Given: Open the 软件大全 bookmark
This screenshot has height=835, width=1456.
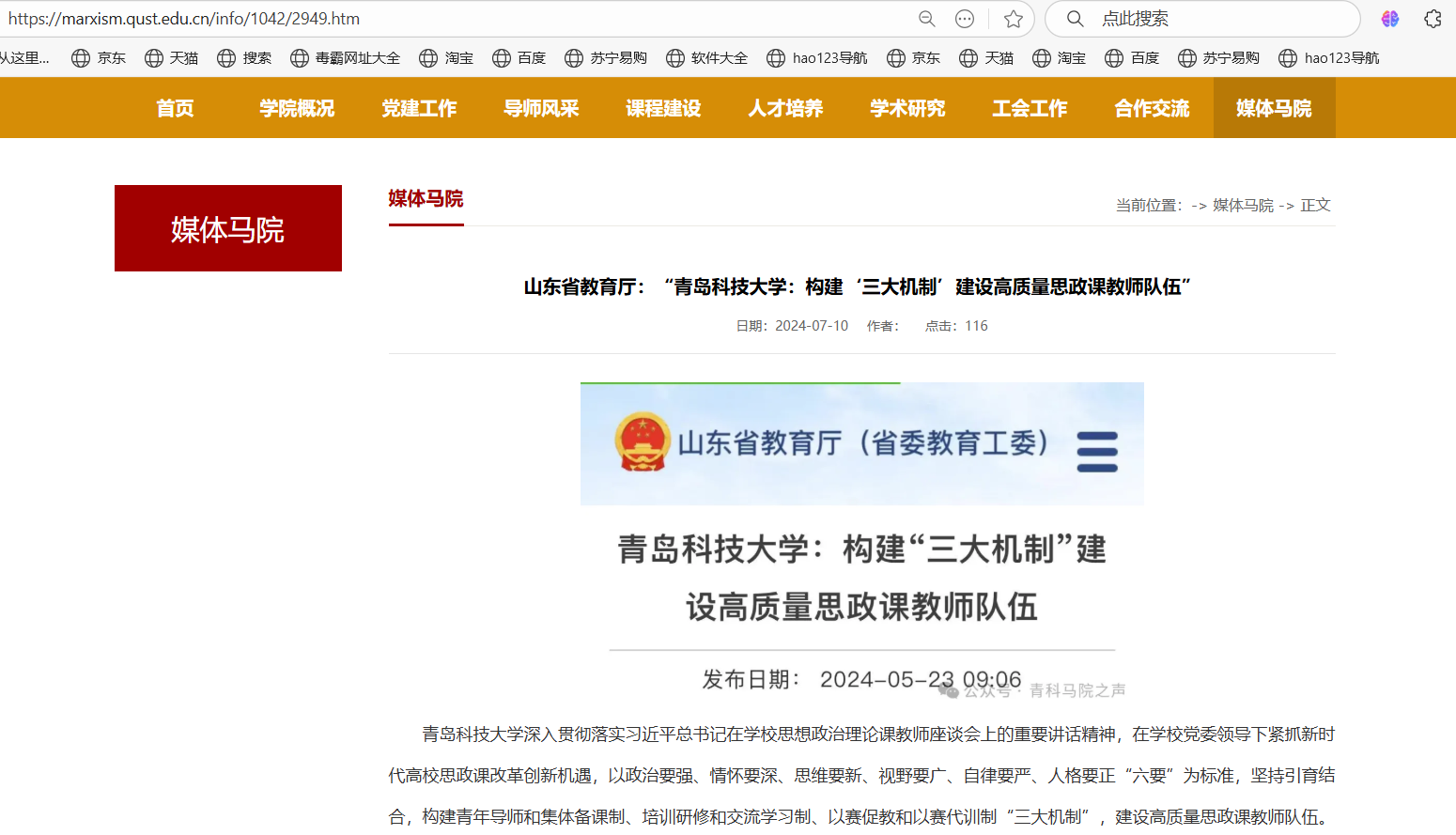Looking at the screenshot, I should coord(707,58).
